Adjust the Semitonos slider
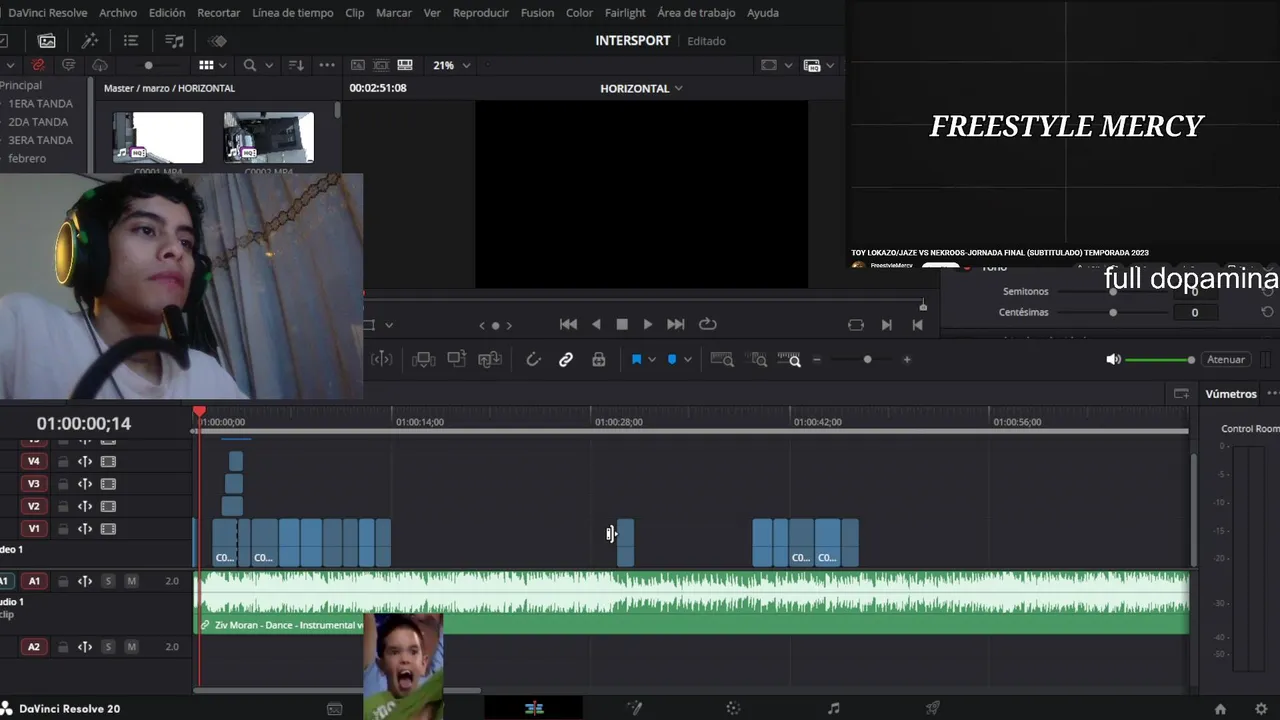The width and height of the screenshot is (1280, 720). tap(1113, 292)
